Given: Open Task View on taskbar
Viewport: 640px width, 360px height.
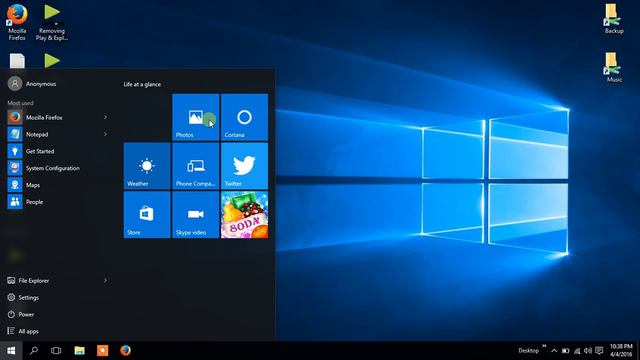Looking at the screenshot, I should point(56,351).
